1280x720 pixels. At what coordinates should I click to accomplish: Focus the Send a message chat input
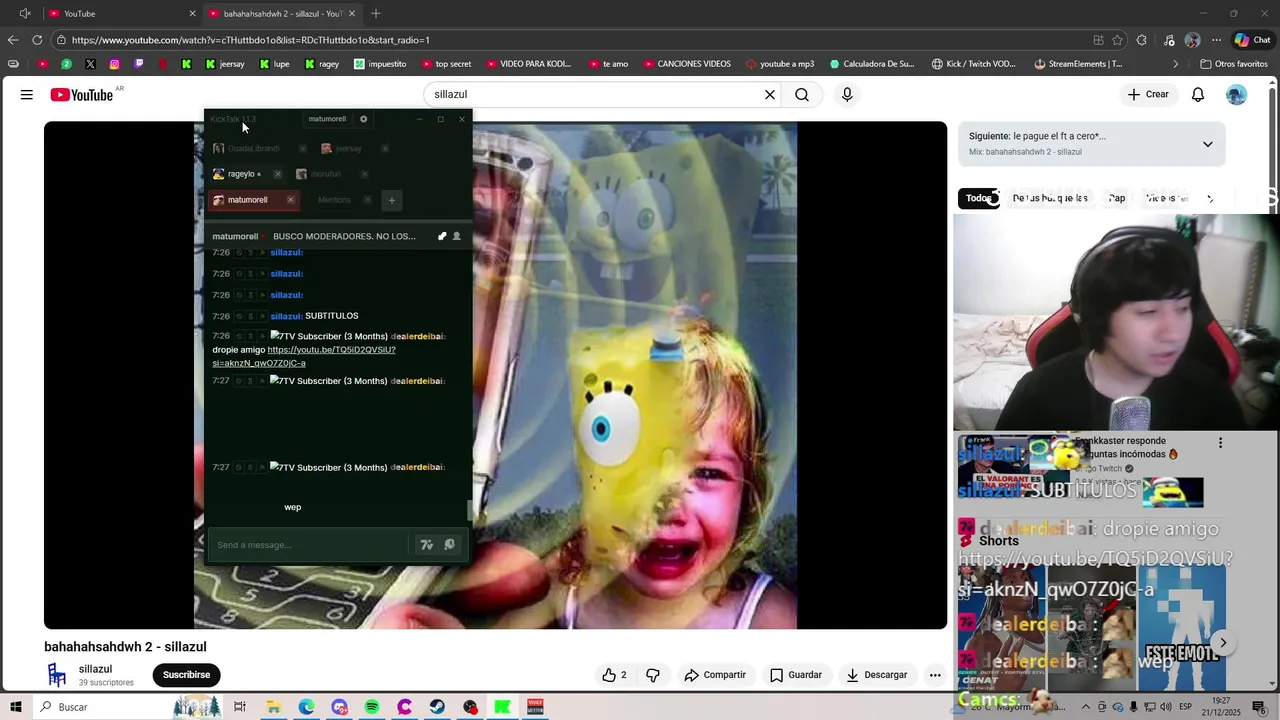pyautogui.click(x=310, y=545)
